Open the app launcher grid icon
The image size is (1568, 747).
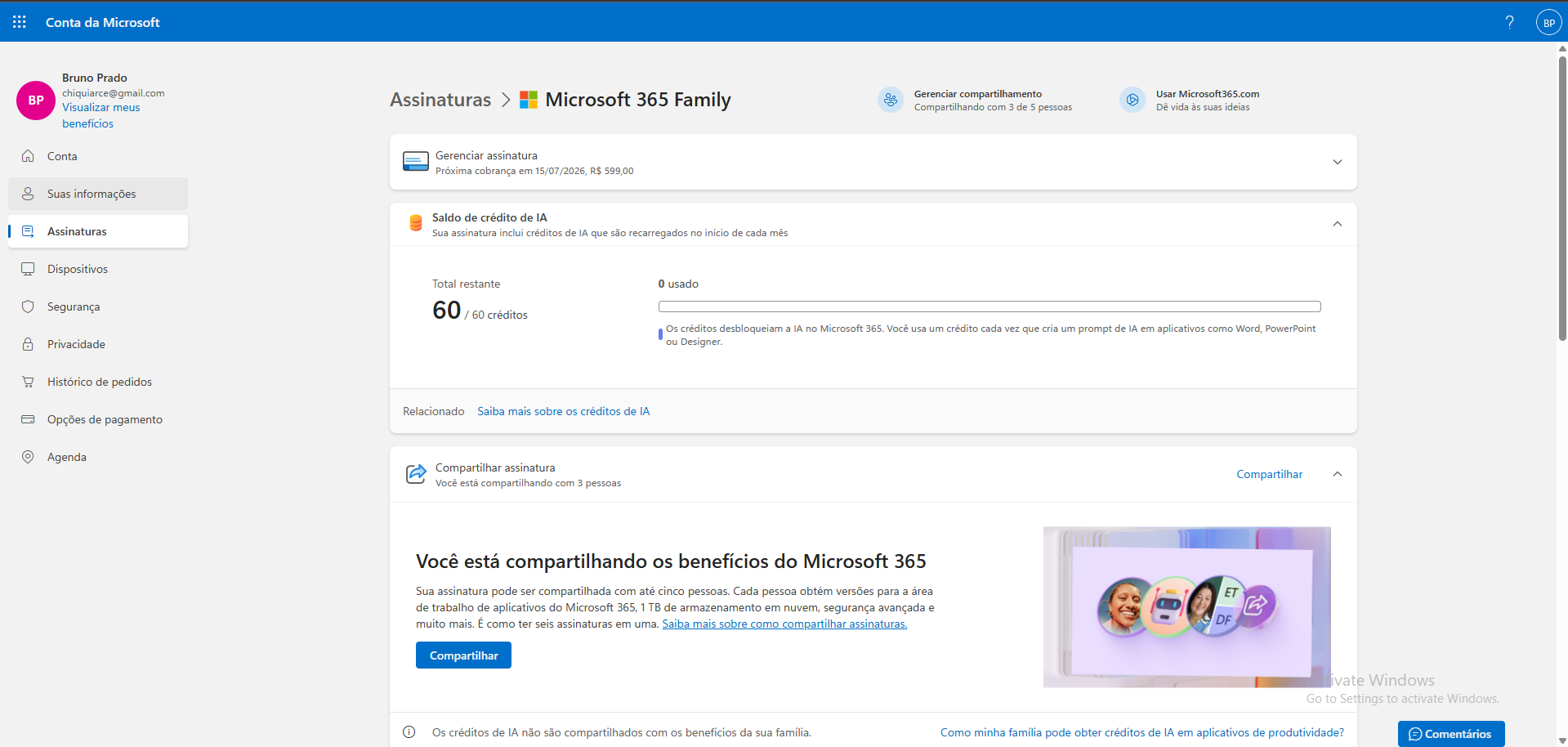click(x=20, y=22)
